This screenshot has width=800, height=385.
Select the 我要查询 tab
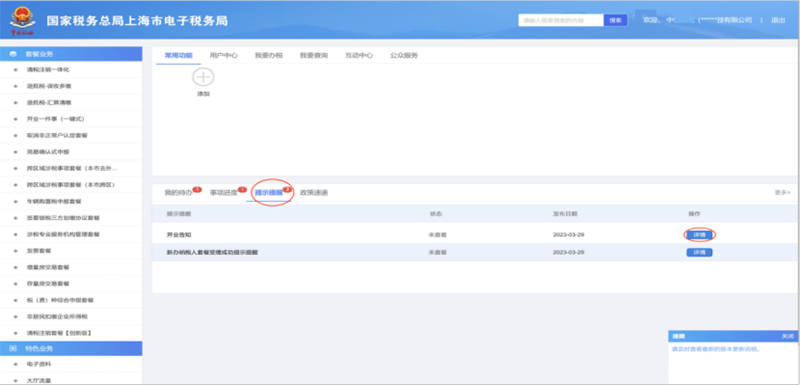click(x=314, y=56)
